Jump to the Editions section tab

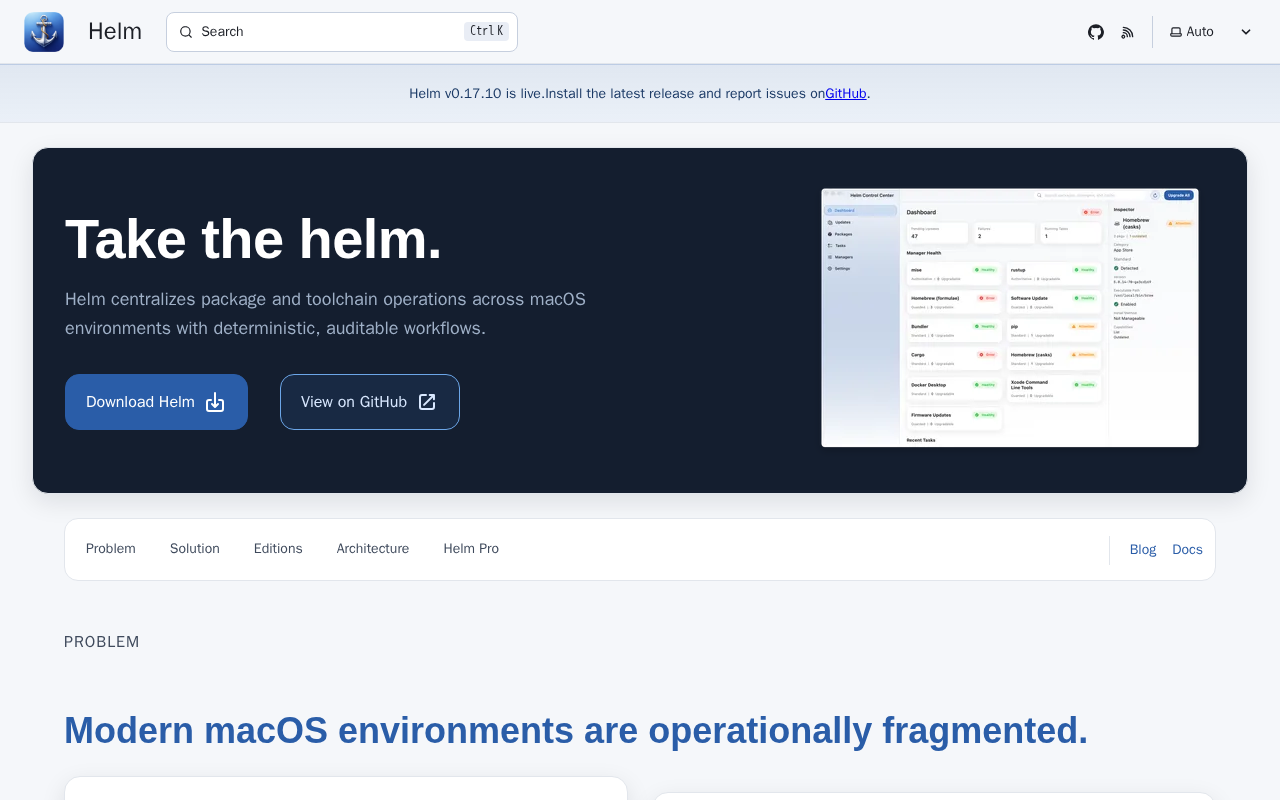[x=278, y=549]
